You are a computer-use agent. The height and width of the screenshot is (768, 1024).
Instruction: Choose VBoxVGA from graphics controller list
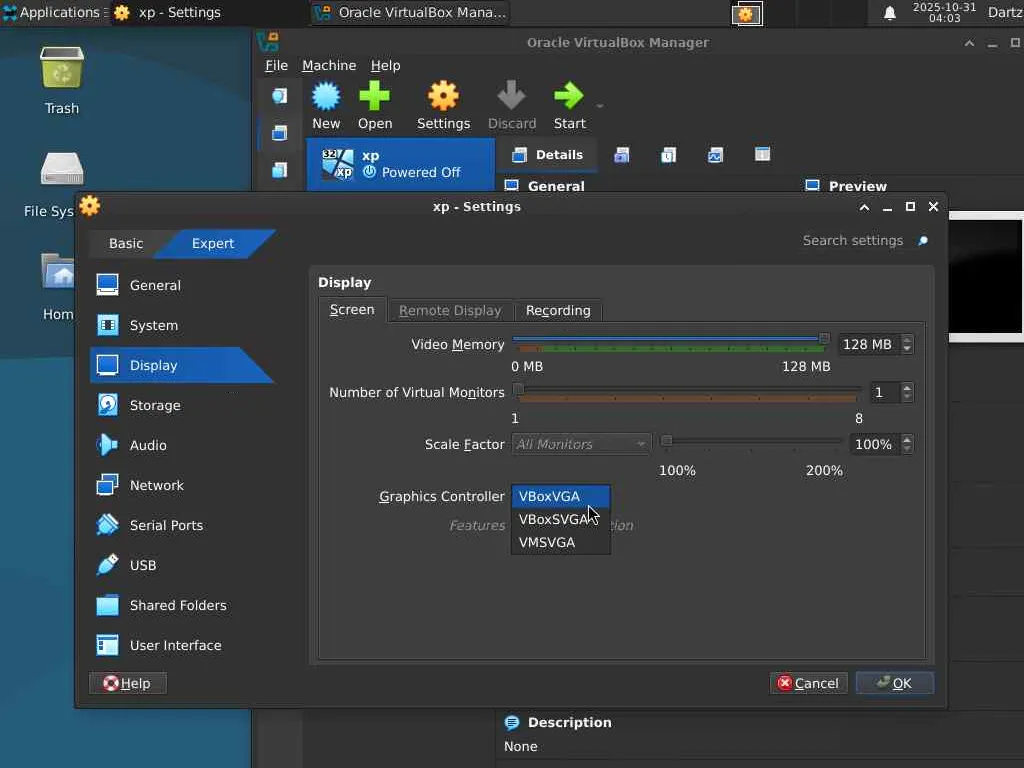(560, 496)
